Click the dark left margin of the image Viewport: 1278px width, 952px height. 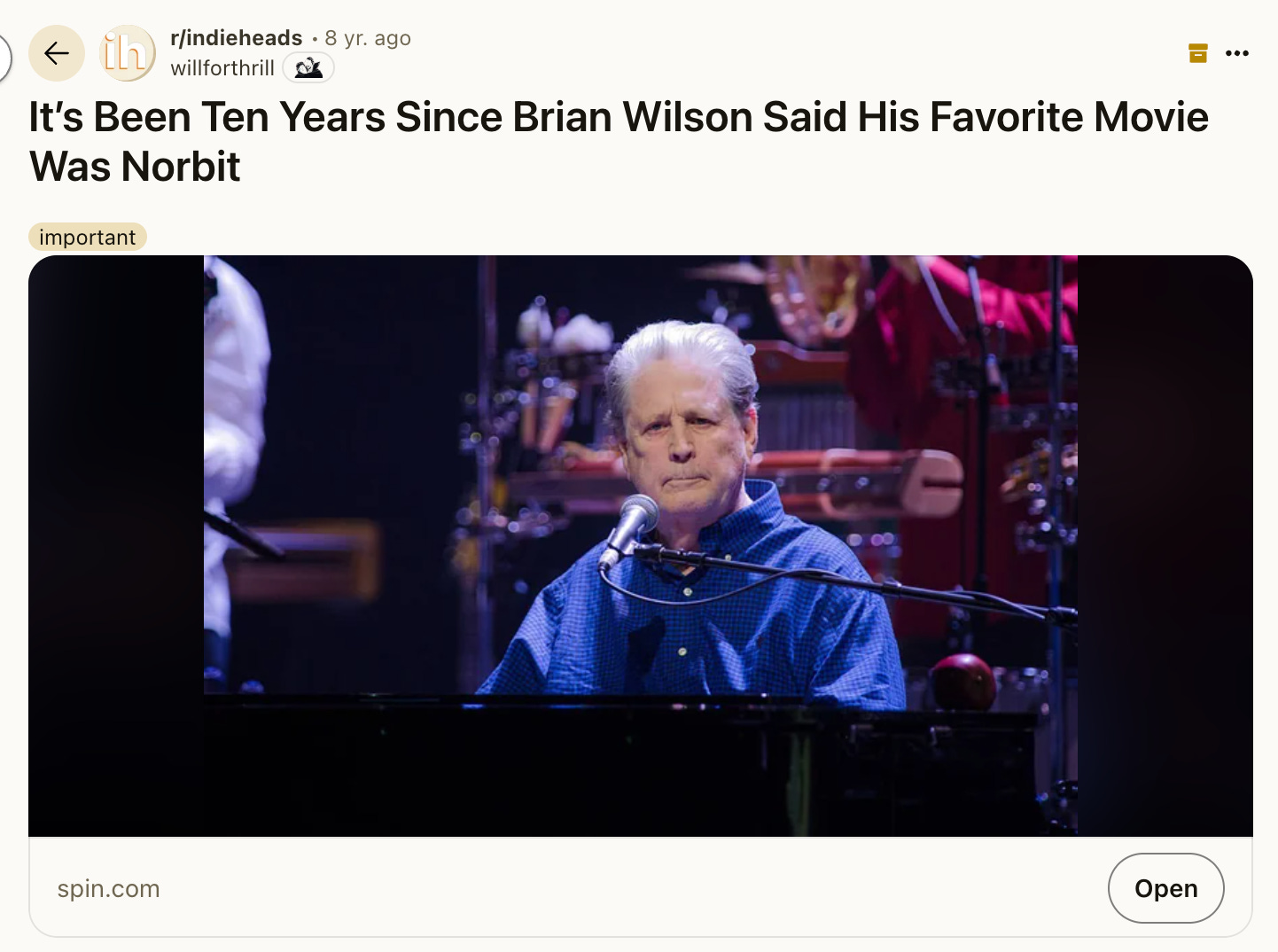[x=116, y=545]
